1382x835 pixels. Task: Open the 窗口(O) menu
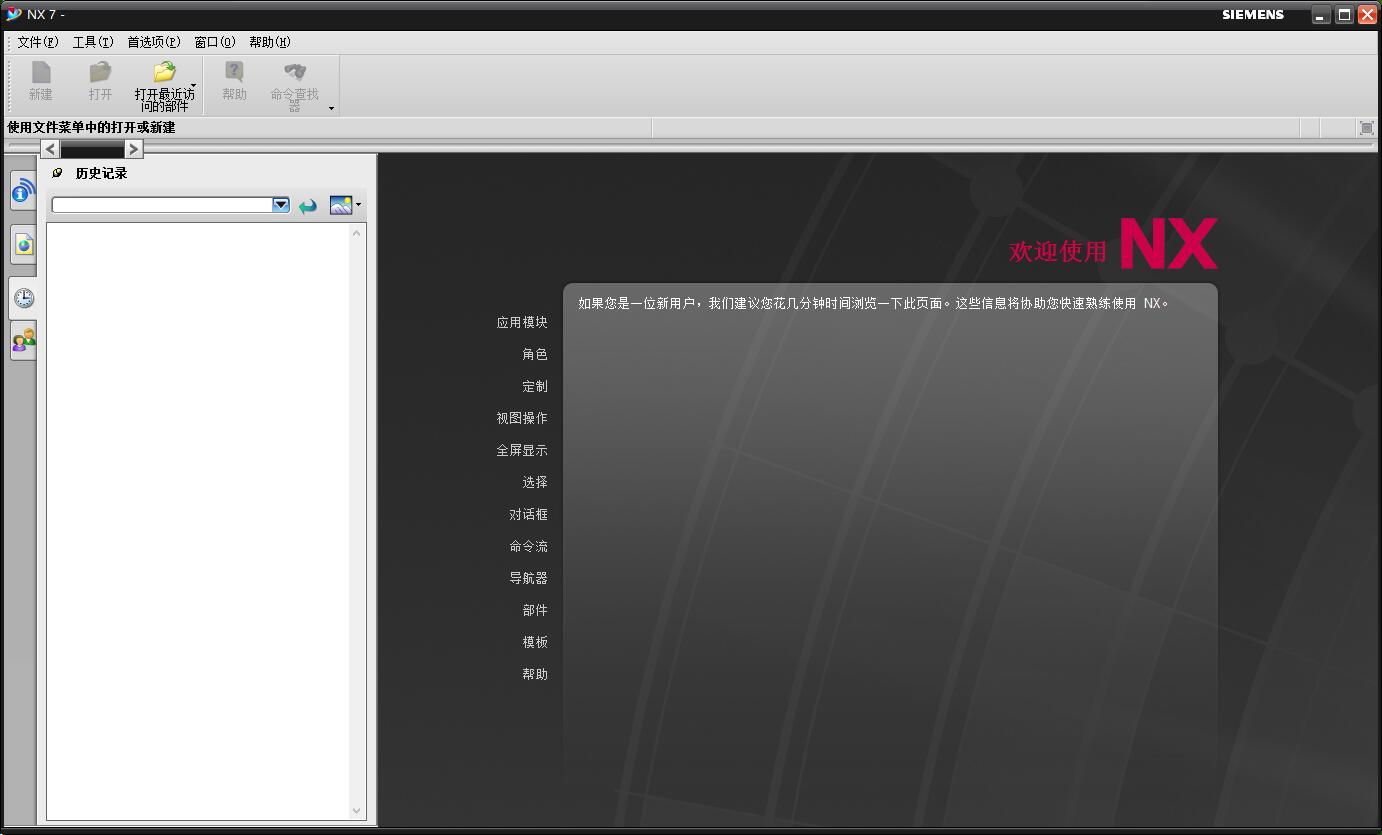tap(215, 42)
